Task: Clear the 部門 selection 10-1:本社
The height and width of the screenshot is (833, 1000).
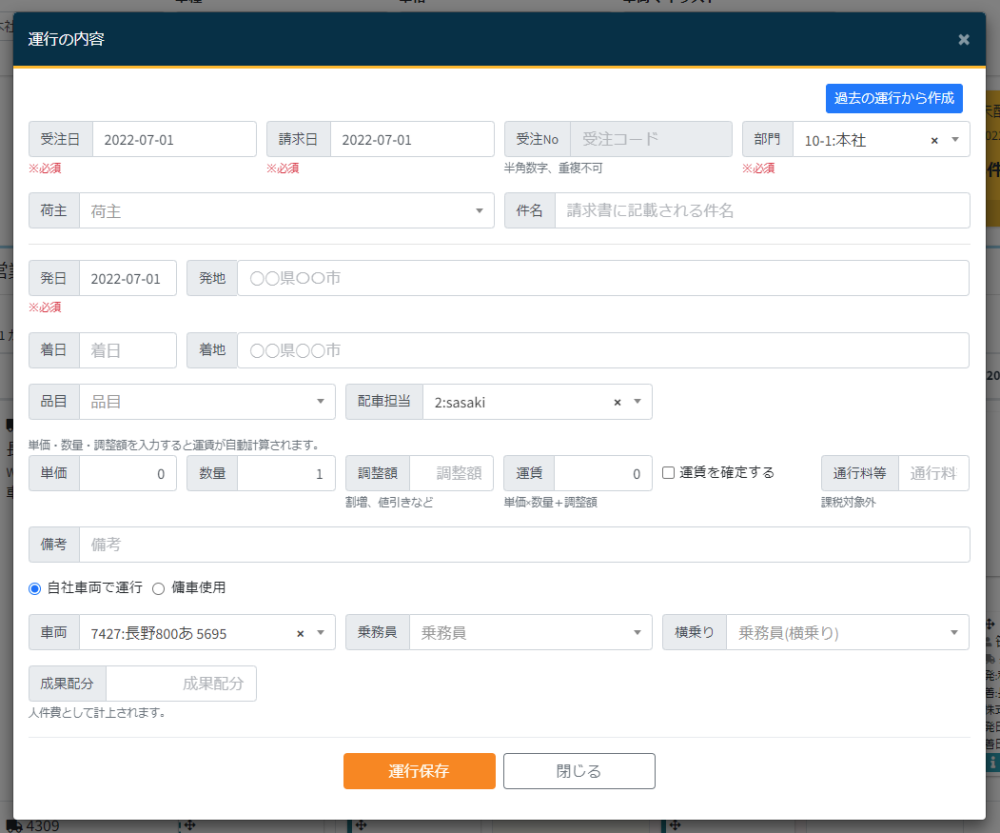Action: point(934,140)
